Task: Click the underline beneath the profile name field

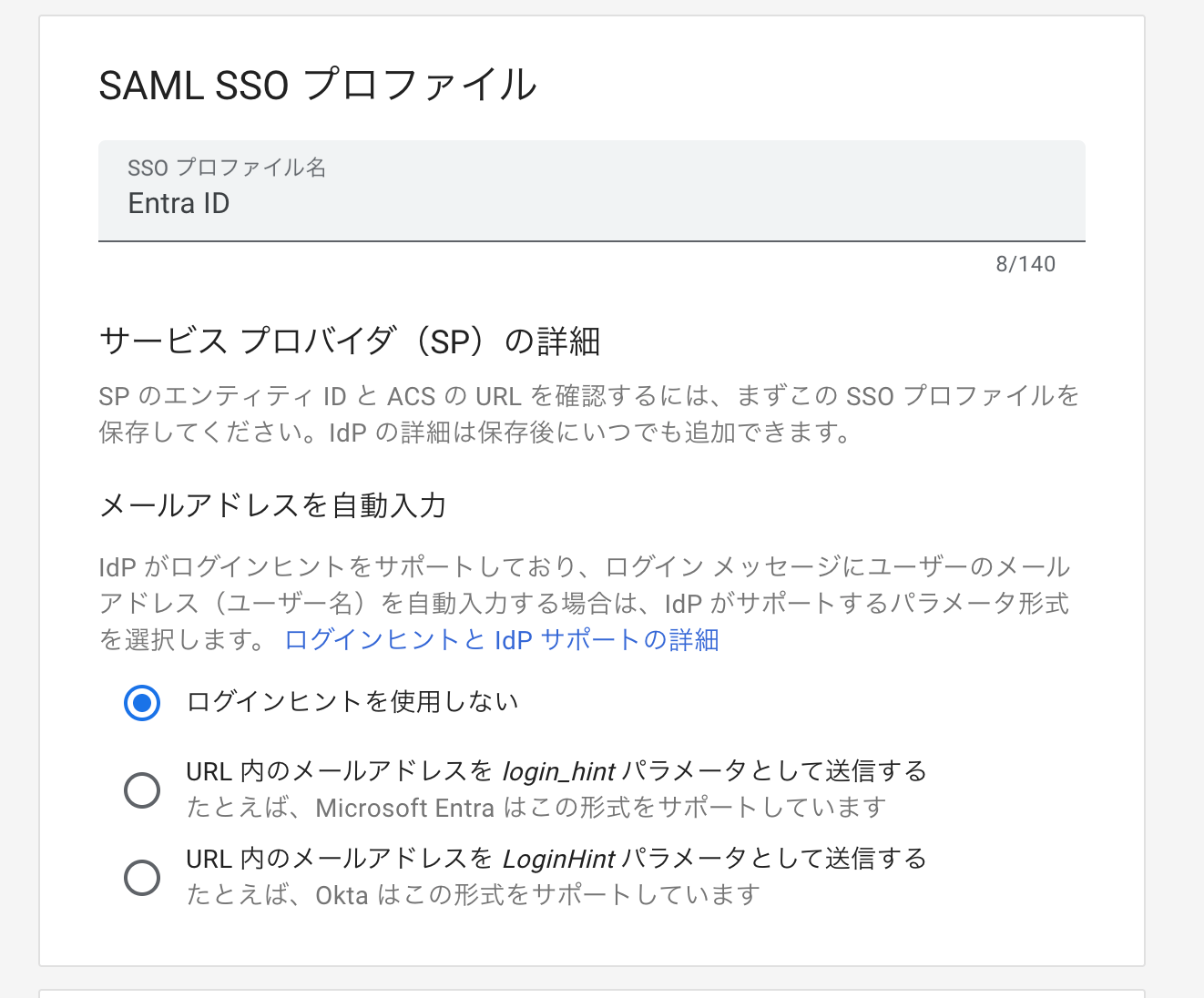Action: pos(591,240)
